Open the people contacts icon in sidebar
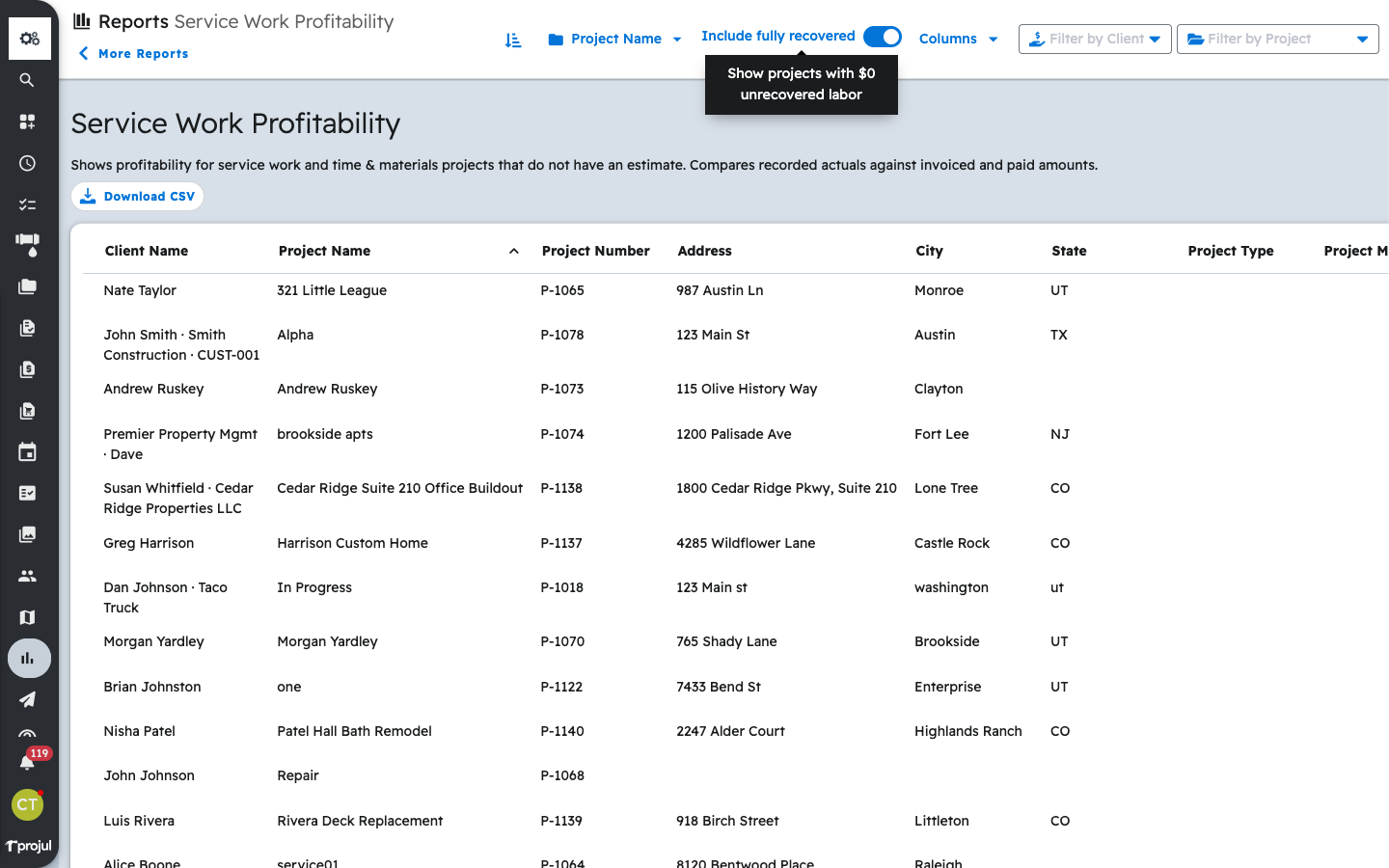 coord(27,576)
